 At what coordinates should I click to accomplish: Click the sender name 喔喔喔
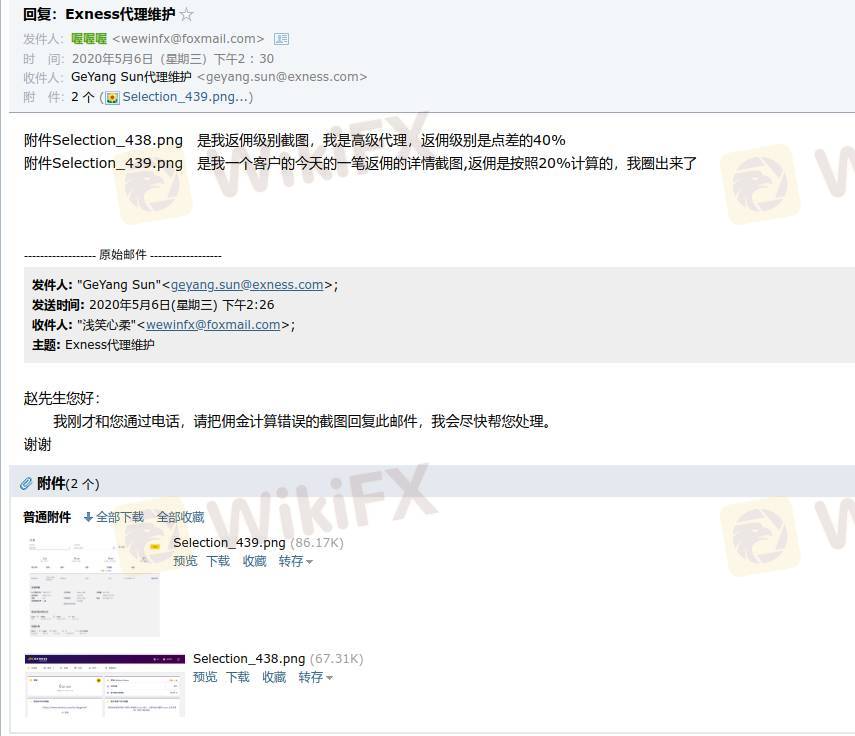click(x=89, y=39)
